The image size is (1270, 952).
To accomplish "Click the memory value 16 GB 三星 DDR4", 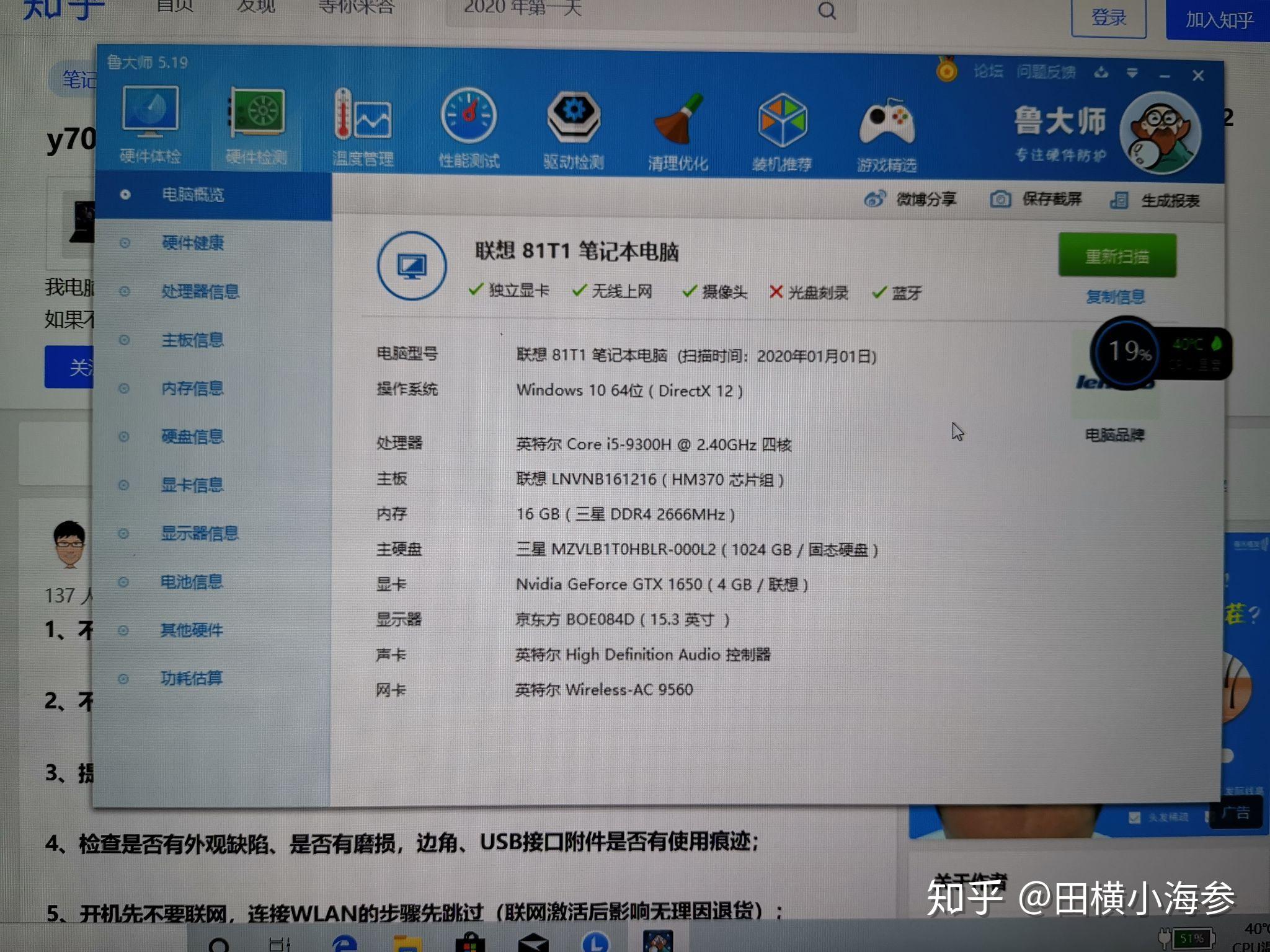I will point(626,514).
